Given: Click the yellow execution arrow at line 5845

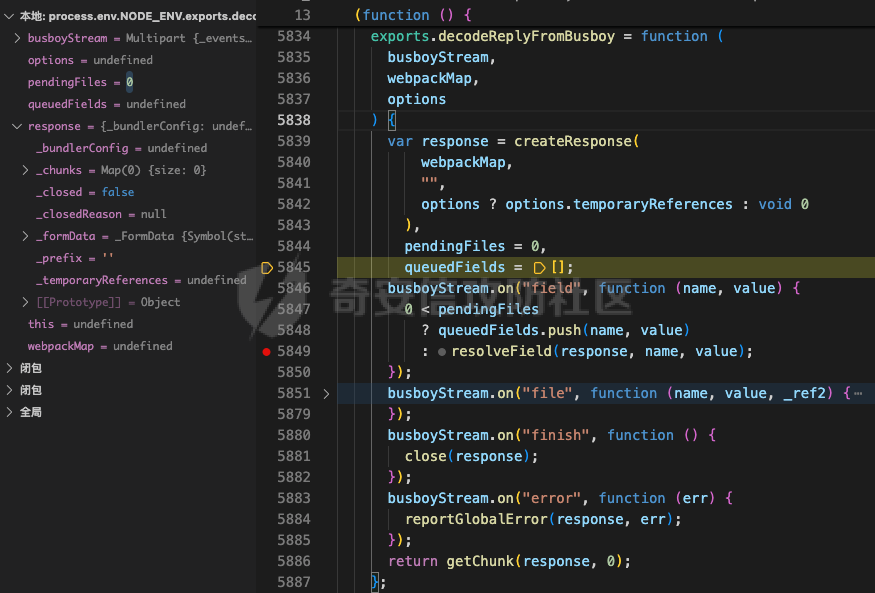Looking at the screenshot, I should click(x=267, y=267).
